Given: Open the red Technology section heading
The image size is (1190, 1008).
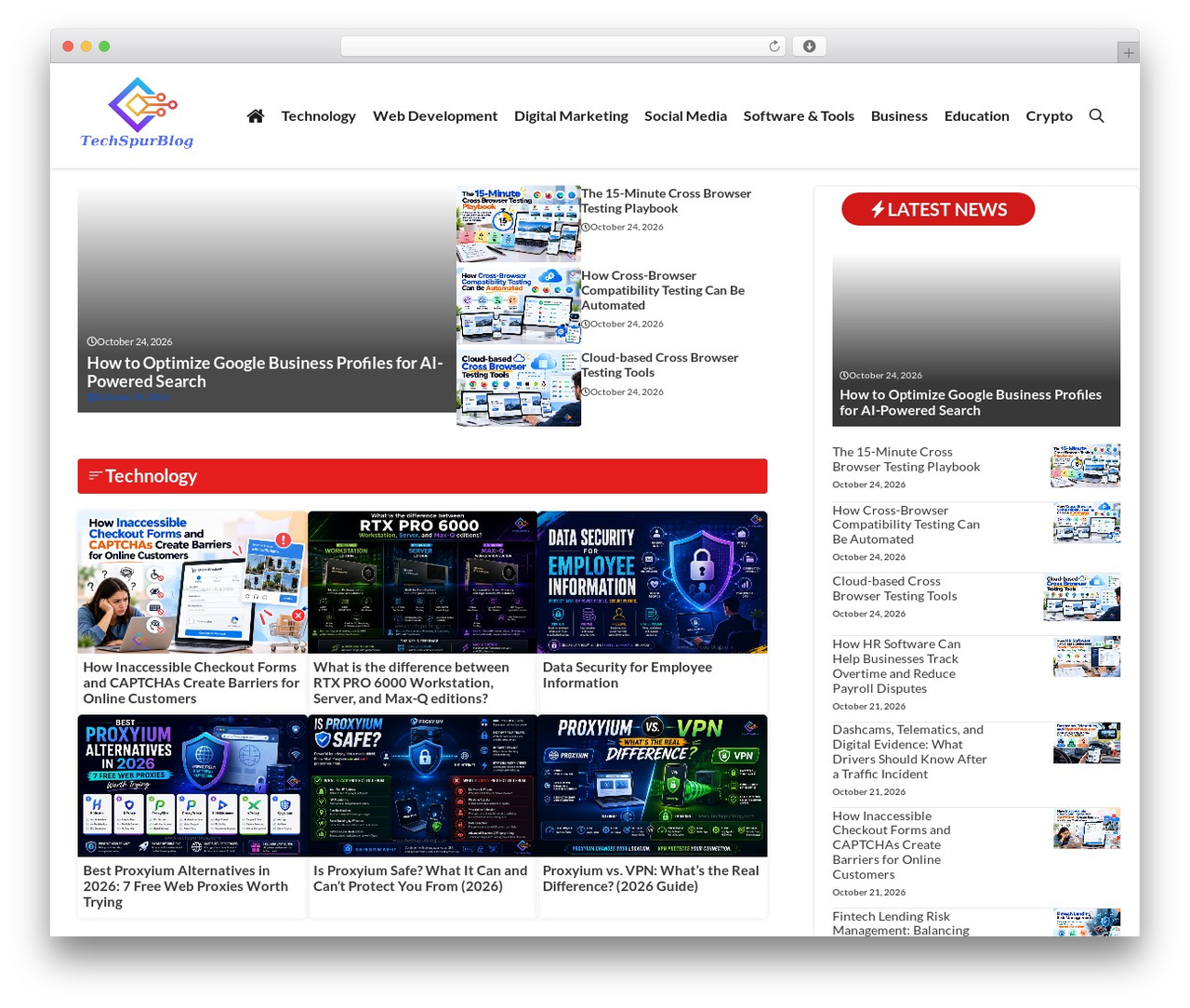Looking at the screenshot, I should [x=422, y=476].
